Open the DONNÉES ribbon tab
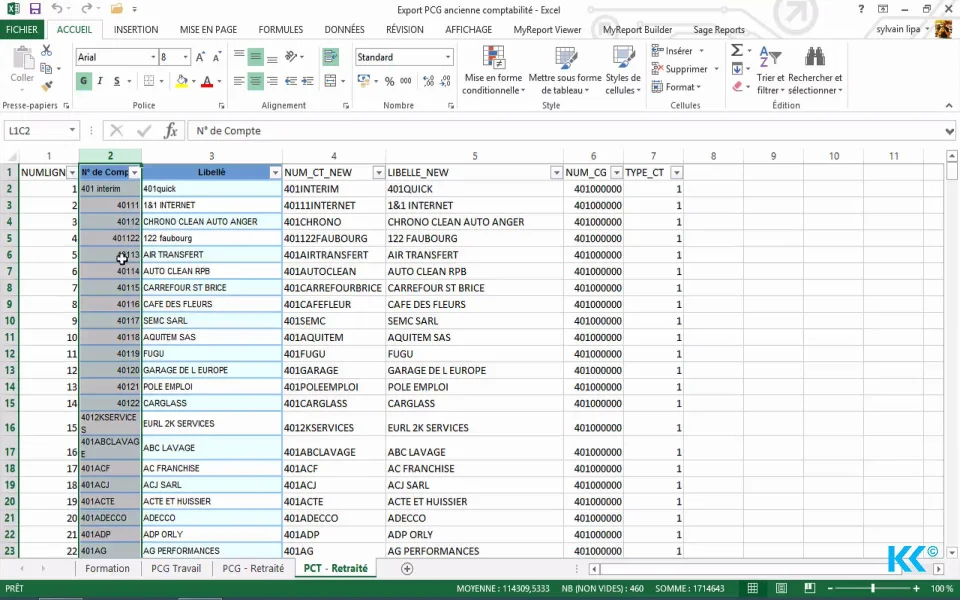960x600 pixels. (x=345, y=29)
